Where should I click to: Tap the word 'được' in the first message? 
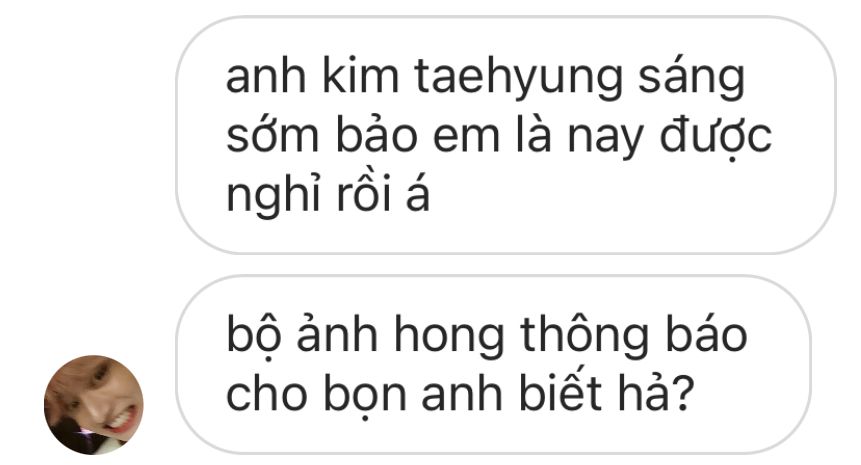(x=715, y=137)
